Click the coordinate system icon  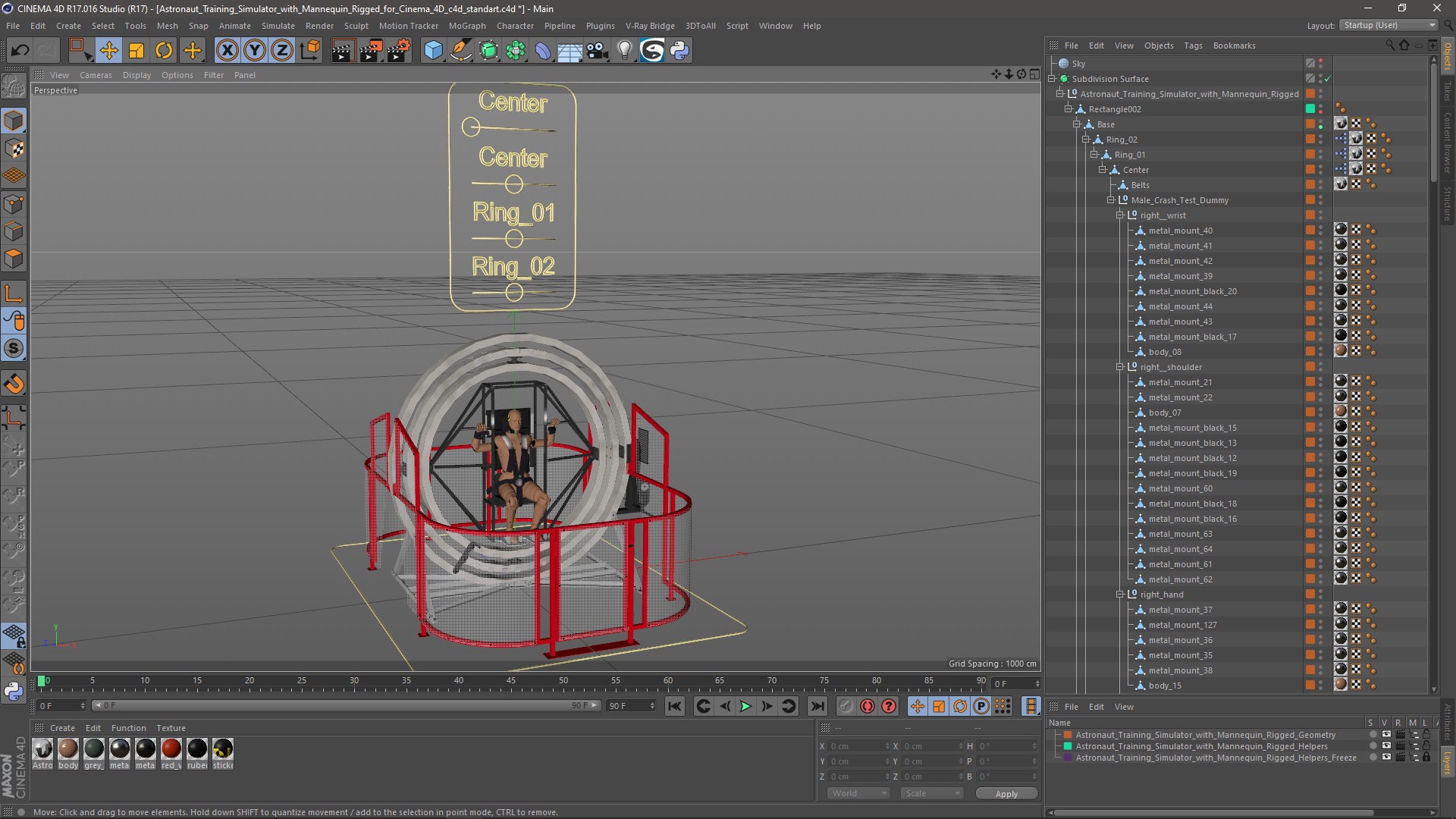(x=310, y=51)
